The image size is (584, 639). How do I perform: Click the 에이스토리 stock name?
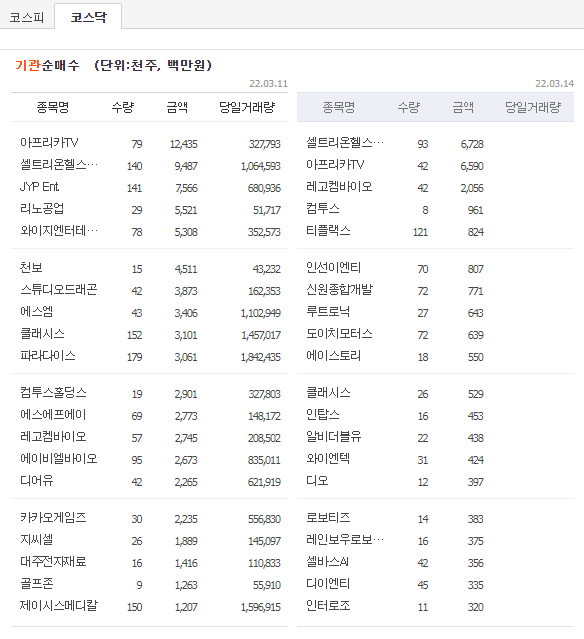(x=333, y=356)
